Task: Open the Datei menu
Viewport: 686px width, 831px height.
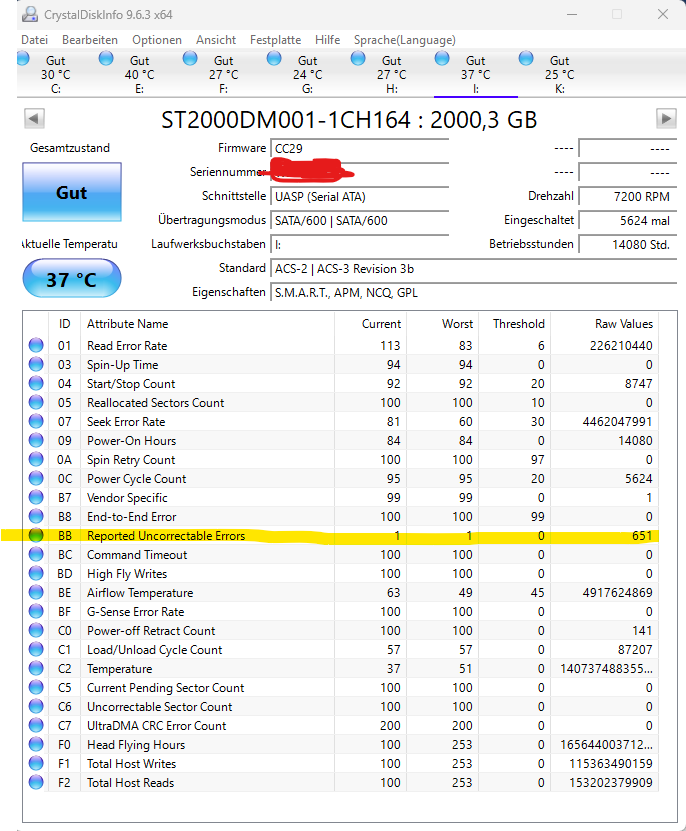Action: pyautogui.click(x=34, y=40)
